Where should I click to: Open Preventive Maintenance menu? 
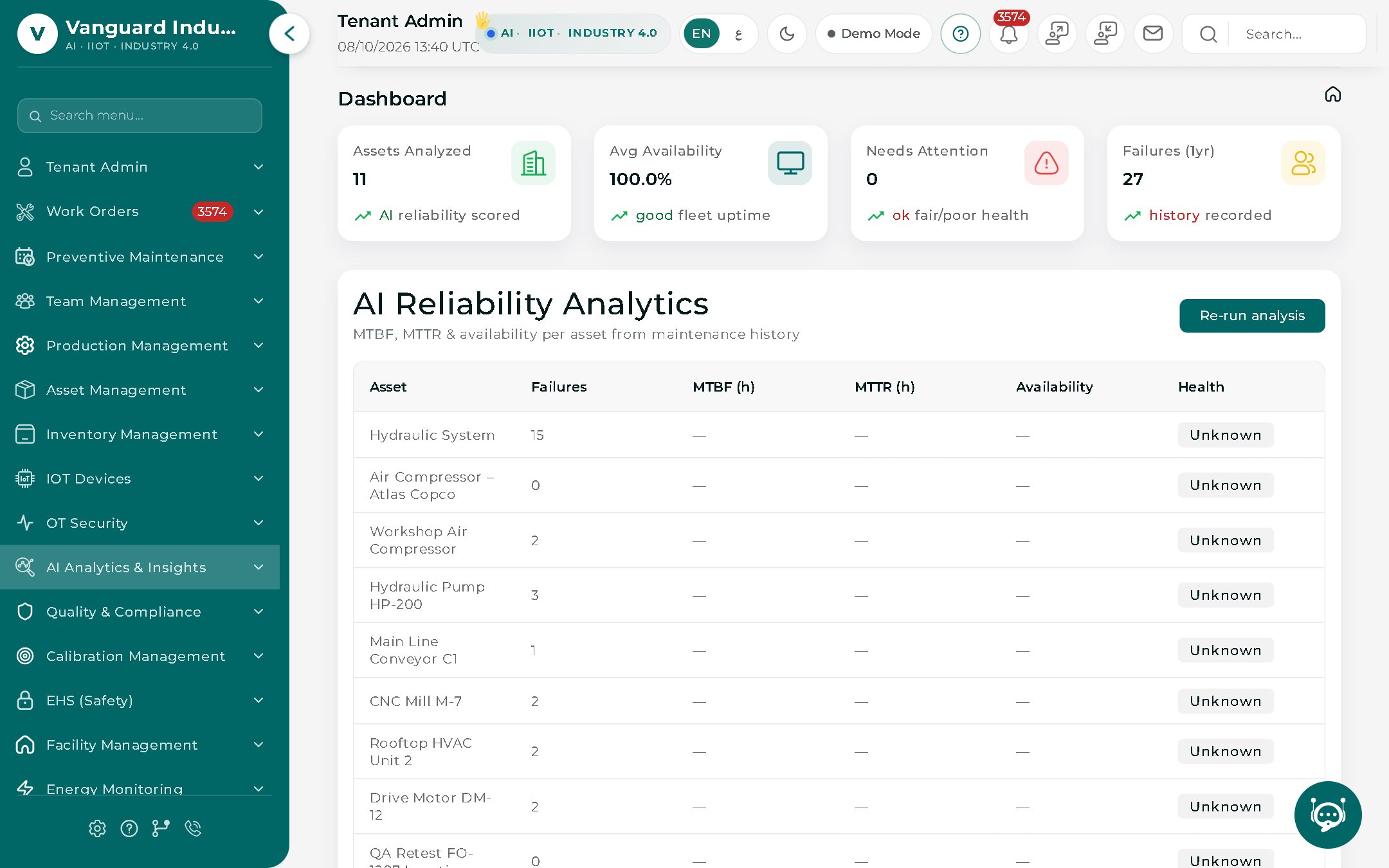pyautogui.click(x=140, y=257)
